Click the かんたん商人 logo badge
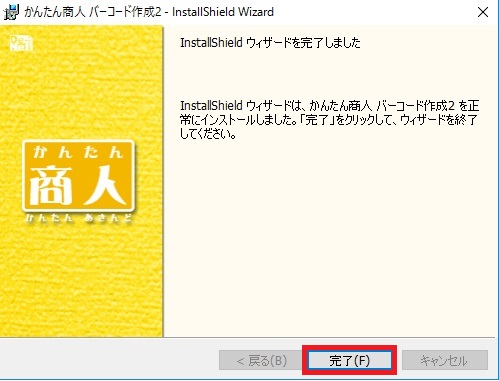This screenshot has width=499, height=381. tap(78, 176)
